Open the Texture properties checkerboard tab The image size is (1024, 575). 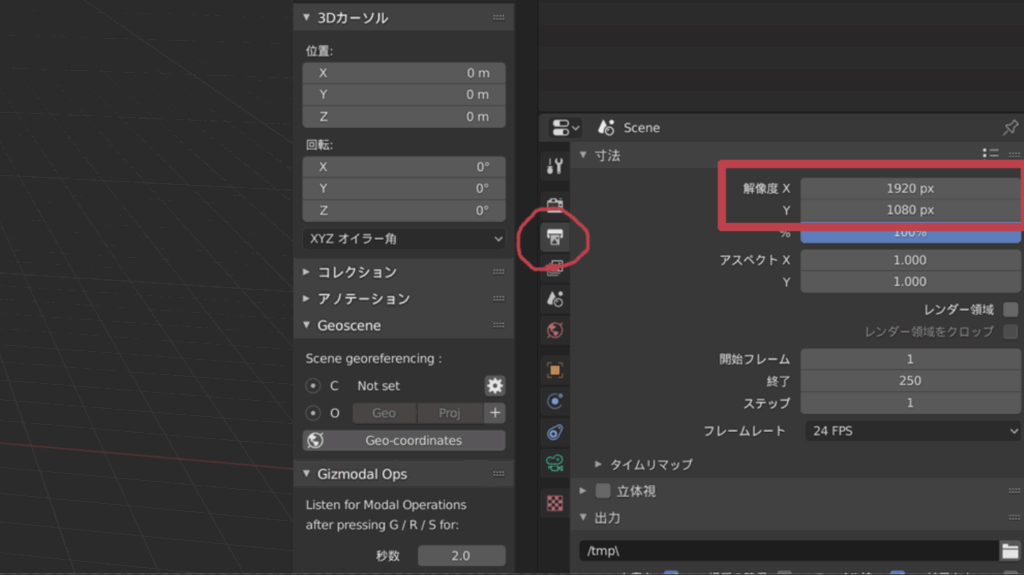[x=555, y=503]
